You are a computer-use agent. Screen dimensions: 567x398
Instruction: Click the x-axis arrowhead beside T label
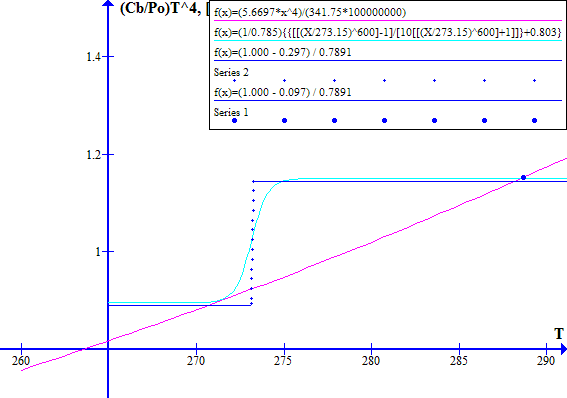click(x=563, y=349)
